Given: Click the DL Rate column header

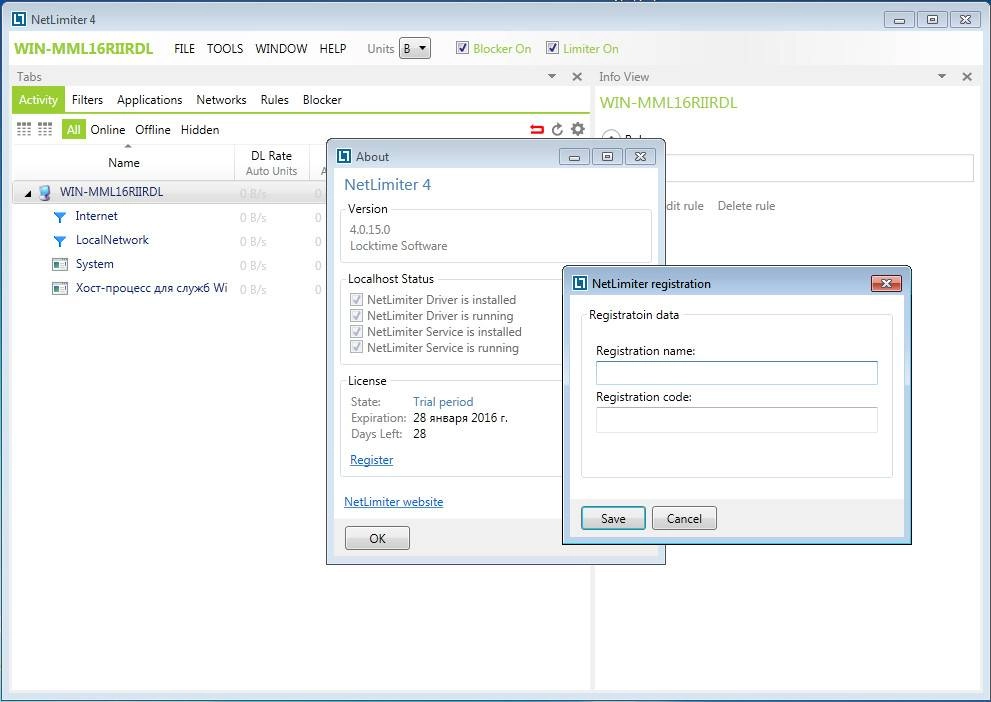Looking at the screenshot, I should (x=271, y=162).
